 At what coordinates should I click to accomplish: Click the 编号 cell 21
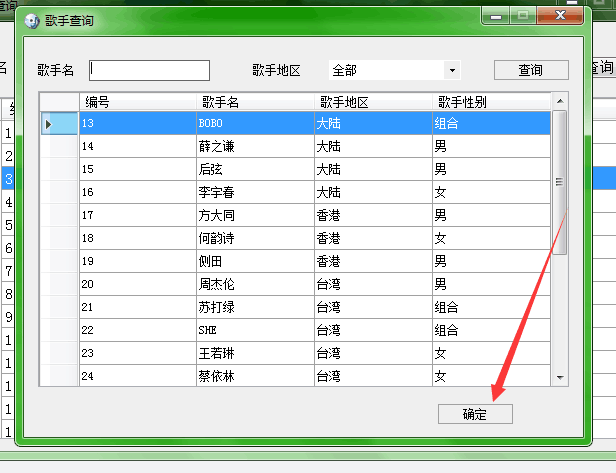pyautogui.click(x=138, y=307)
